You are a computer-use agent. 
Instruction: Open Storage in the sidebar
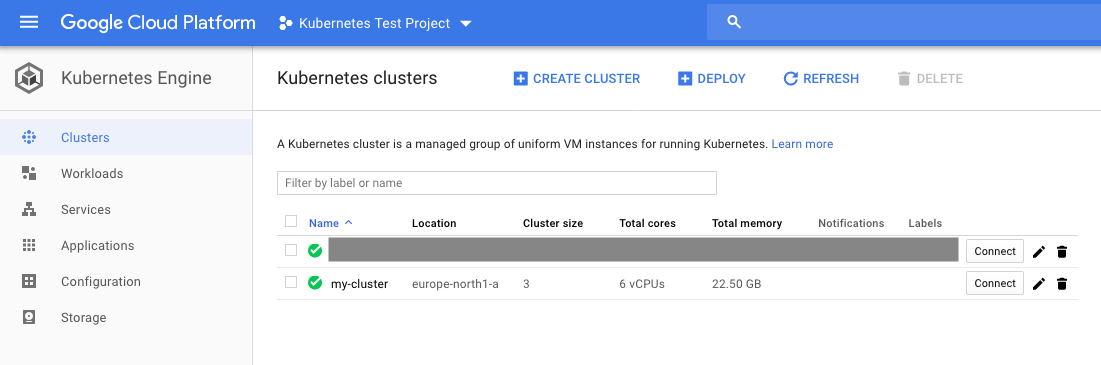click(126, 317)
